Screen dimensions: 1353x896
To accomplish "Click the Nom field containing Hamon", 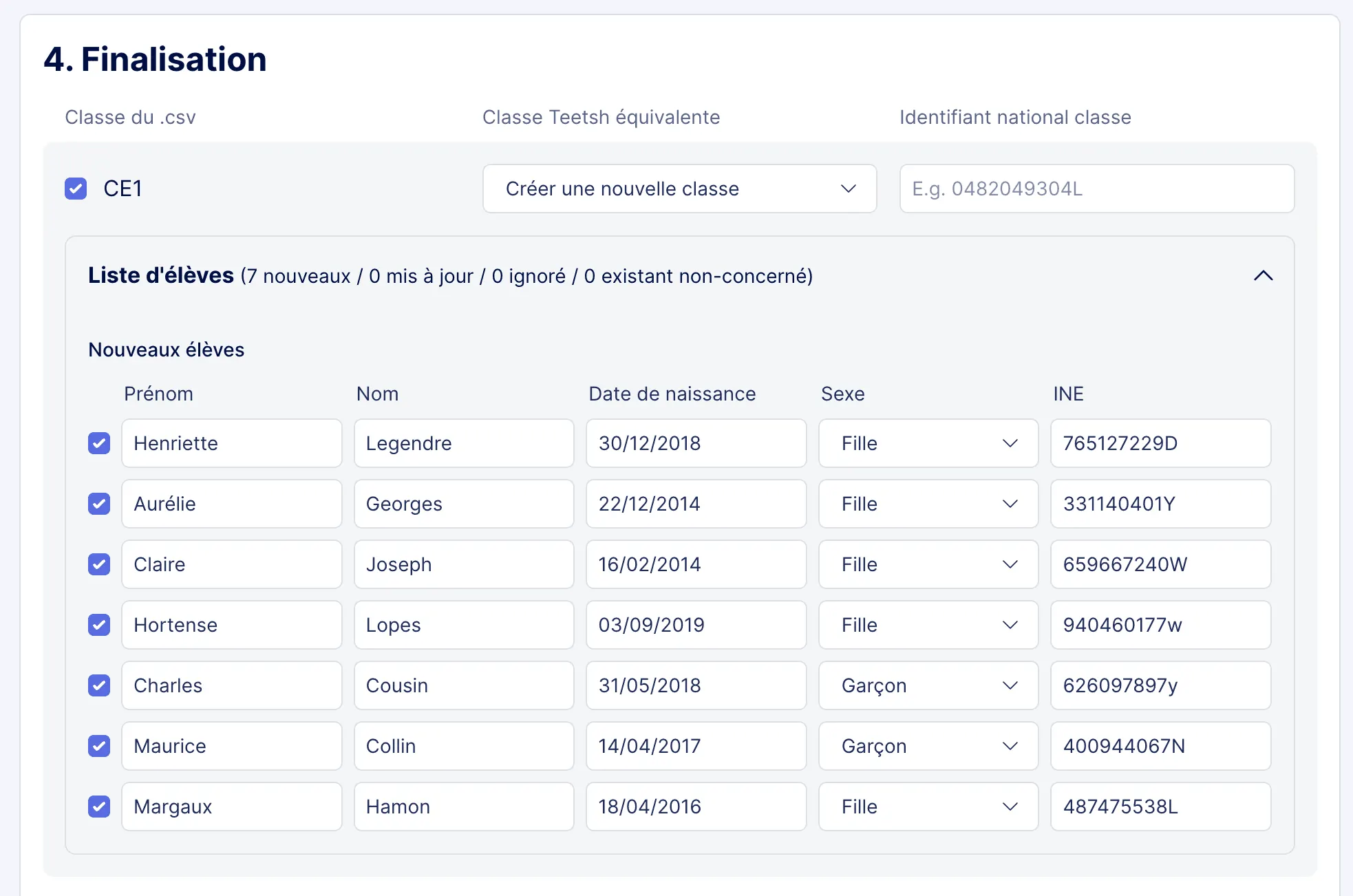I will click(x=464, y=807).
